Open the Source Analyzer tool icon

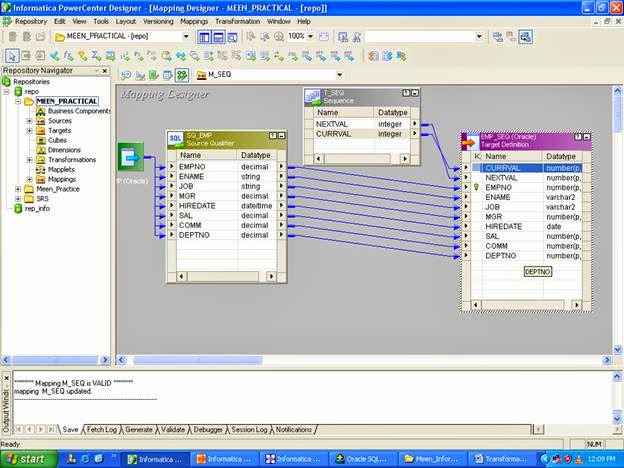point(126,75)
